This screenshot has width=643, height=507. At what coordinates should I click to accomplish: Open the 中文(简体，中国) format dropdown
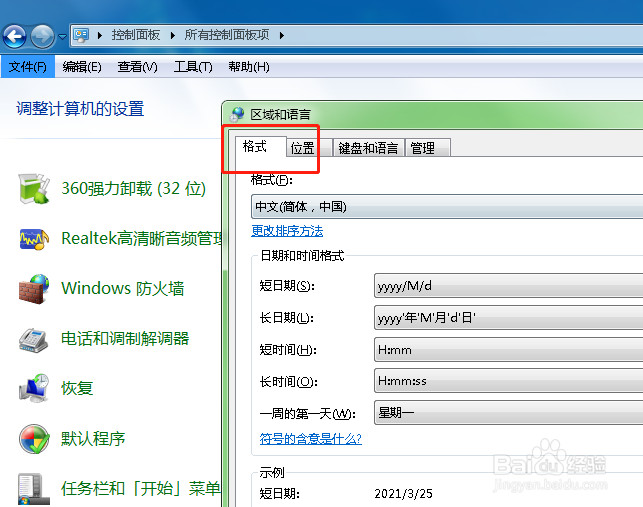447,207
